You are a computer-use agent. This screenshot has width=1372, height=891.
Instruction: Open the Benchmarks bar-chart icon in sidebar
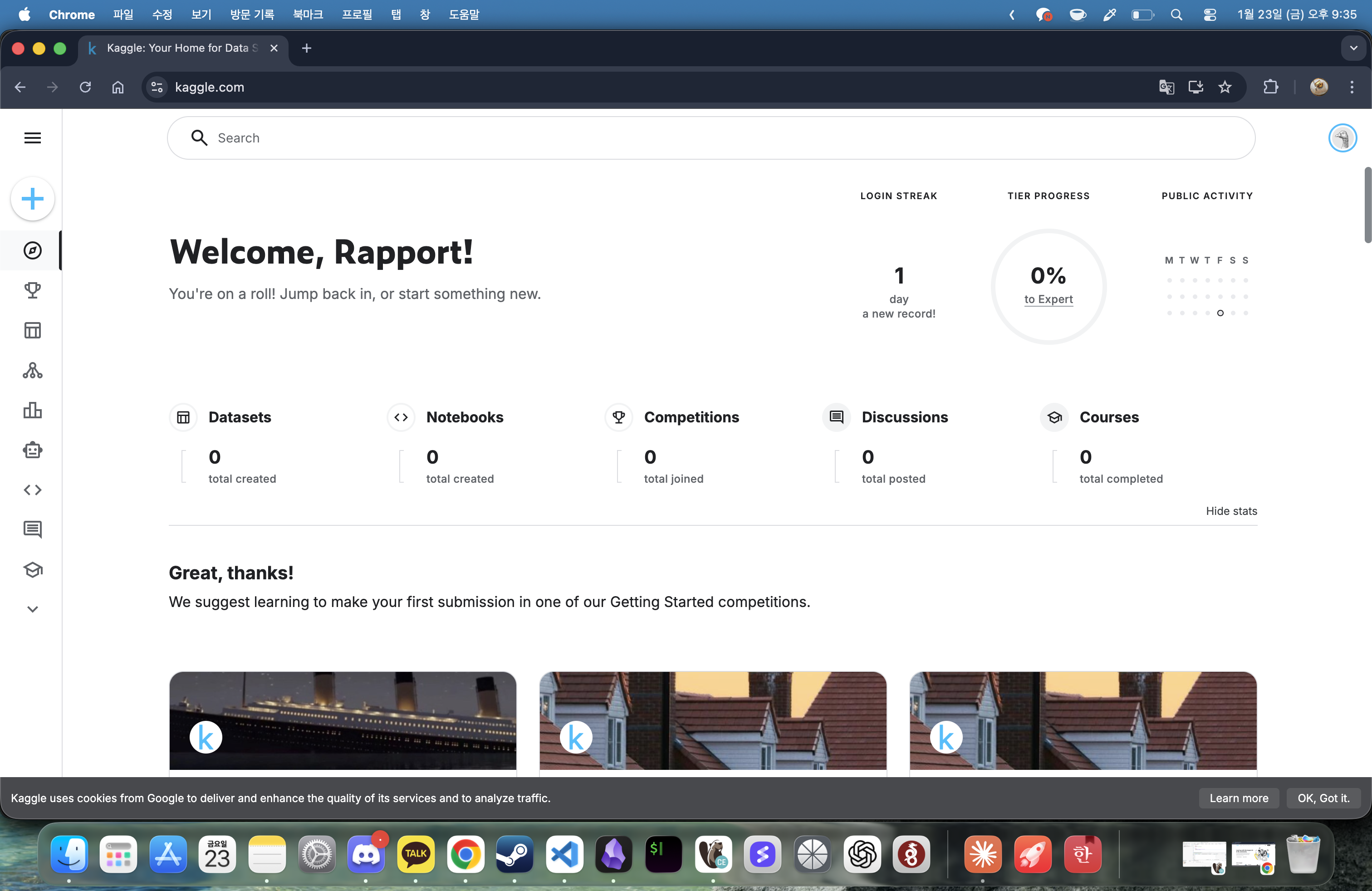click(32, 411)
